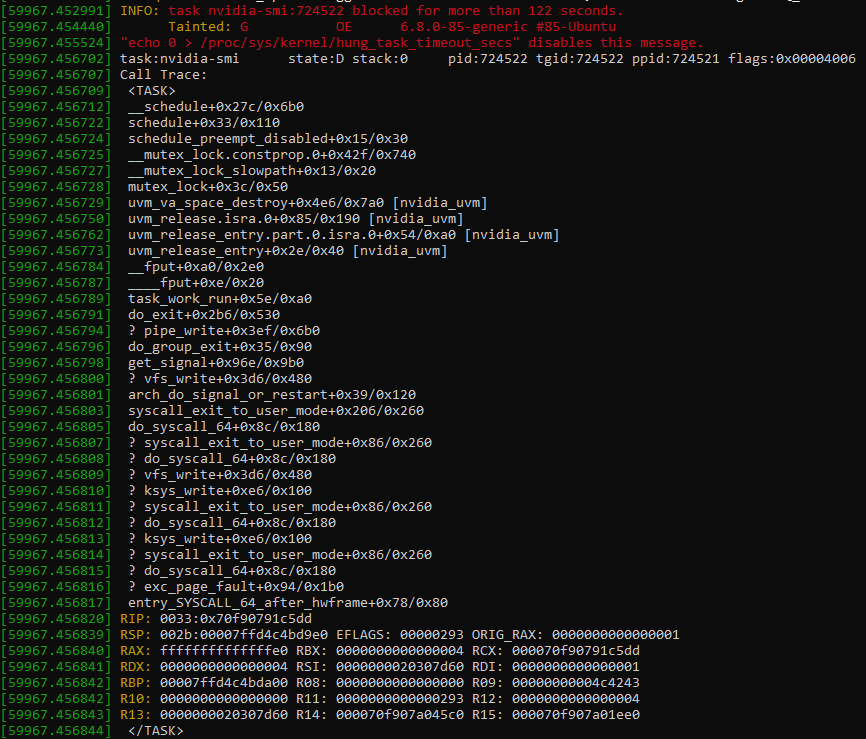
Task: Click the hung_task_timeout_secs echo command text
Action: point(411,43)
